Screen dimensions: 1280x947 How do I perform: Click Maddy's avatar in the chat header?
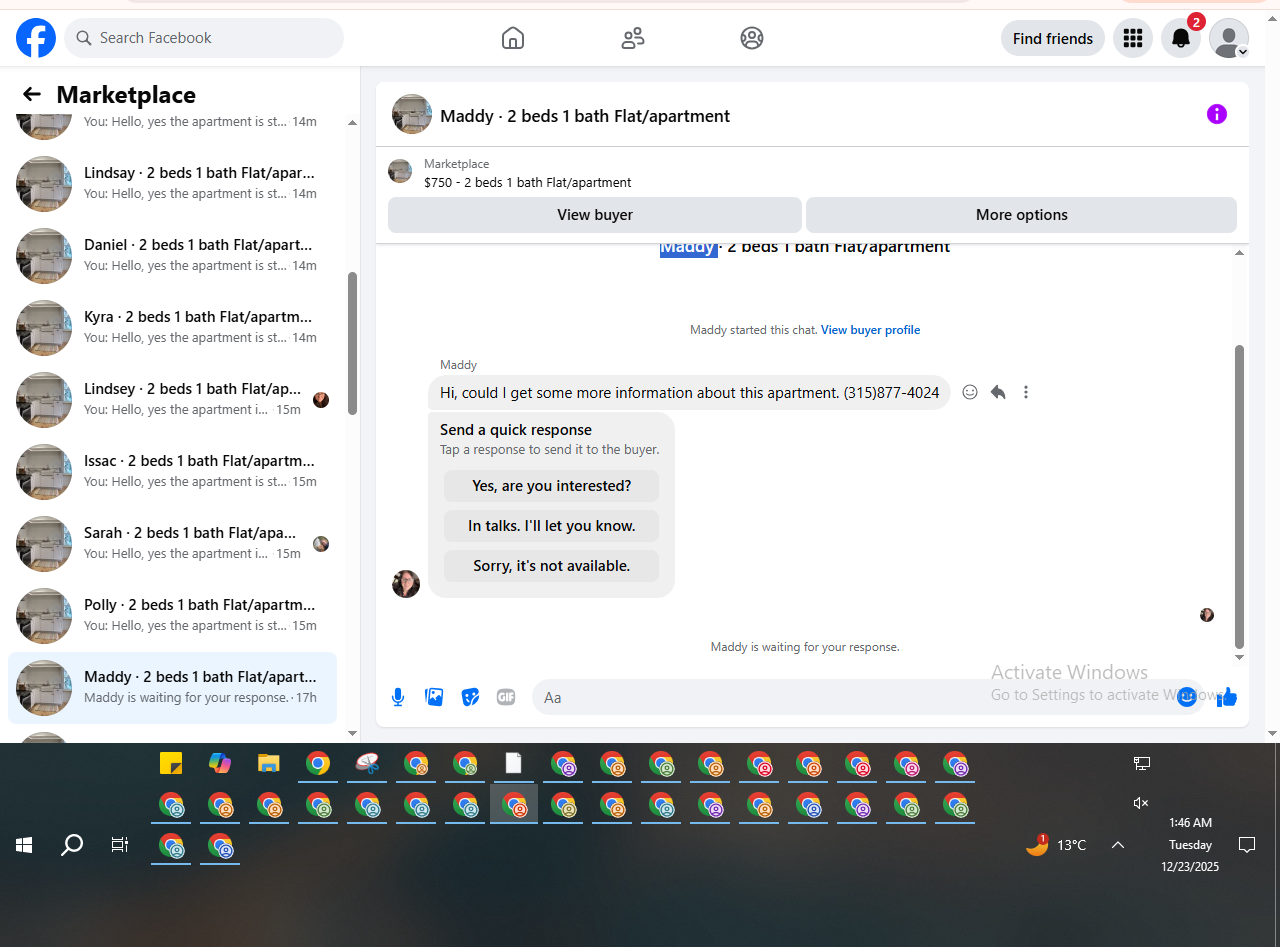(412, 114)
